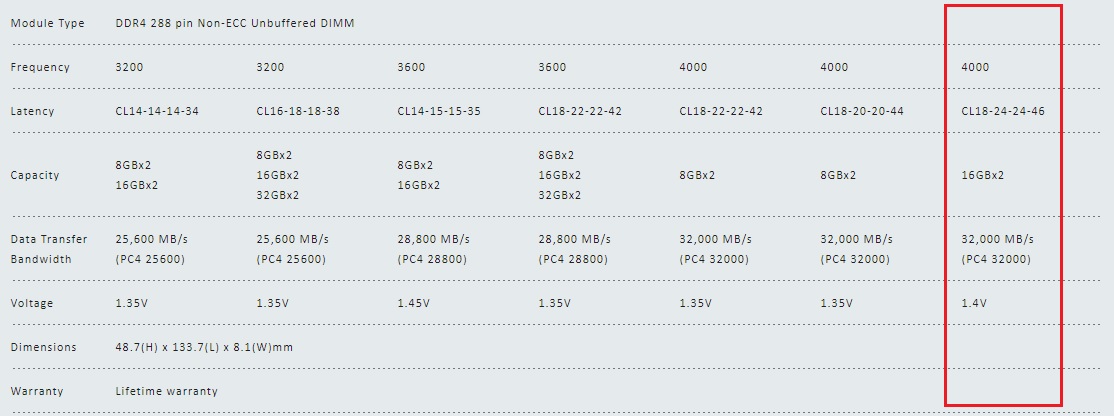
Task: Click the Warranty row label
Action: 37,391
